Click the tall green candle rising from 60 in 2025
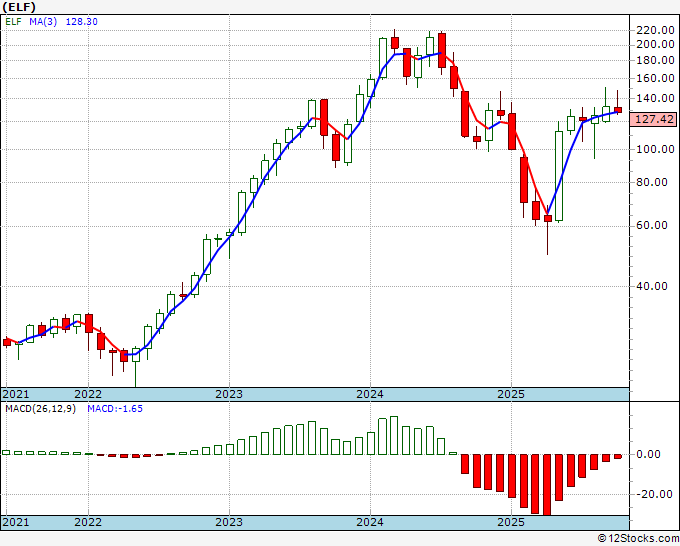Viewport: 680px width, 546px height. tap(559, 176)
